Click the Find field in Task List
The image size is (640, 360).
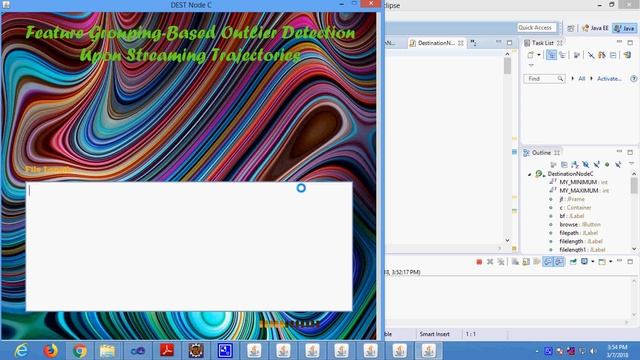point(544,78)
